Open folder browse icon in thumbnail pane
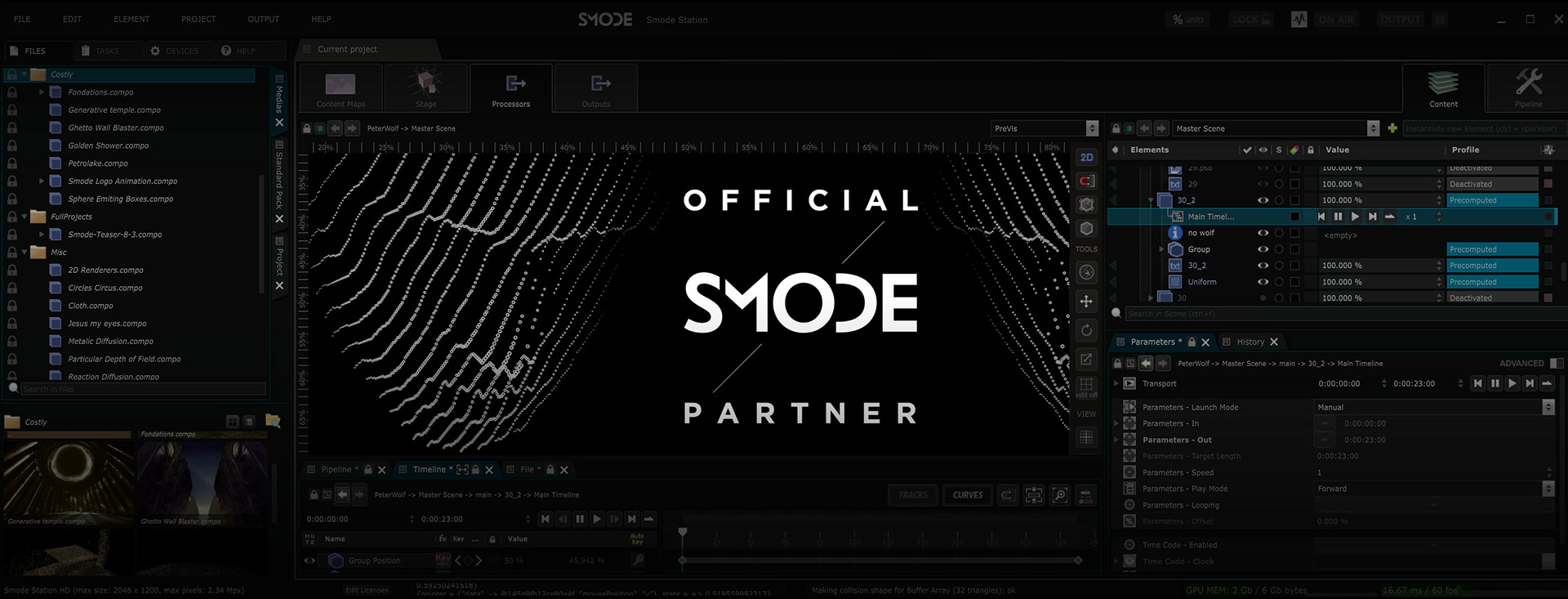The width and height of the screenshot is (1568, 599). tap(273, 421)
